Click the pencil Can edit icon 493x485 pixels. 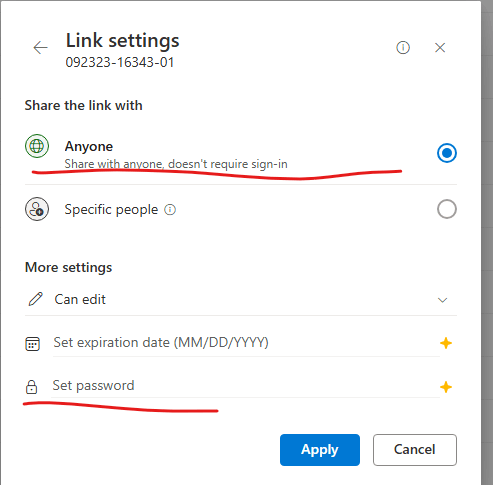[x=36, y=299]
